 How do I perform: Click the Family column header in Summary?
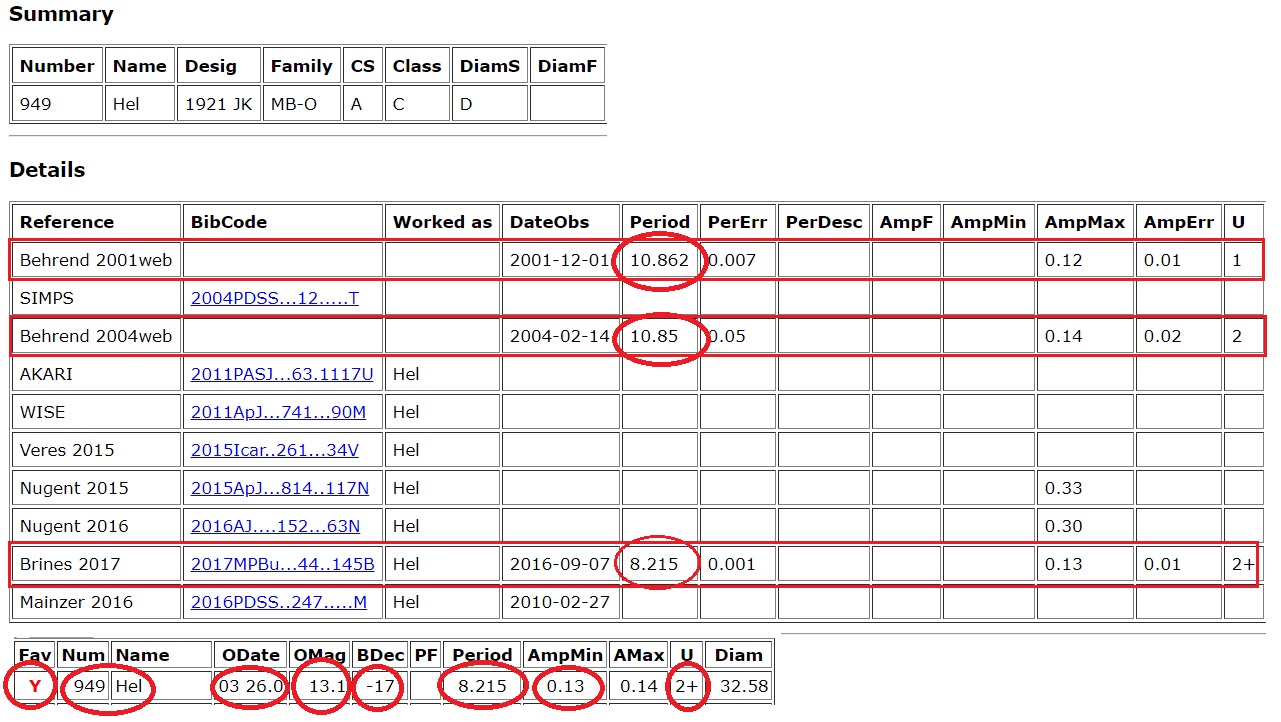[x=301, y=66]
